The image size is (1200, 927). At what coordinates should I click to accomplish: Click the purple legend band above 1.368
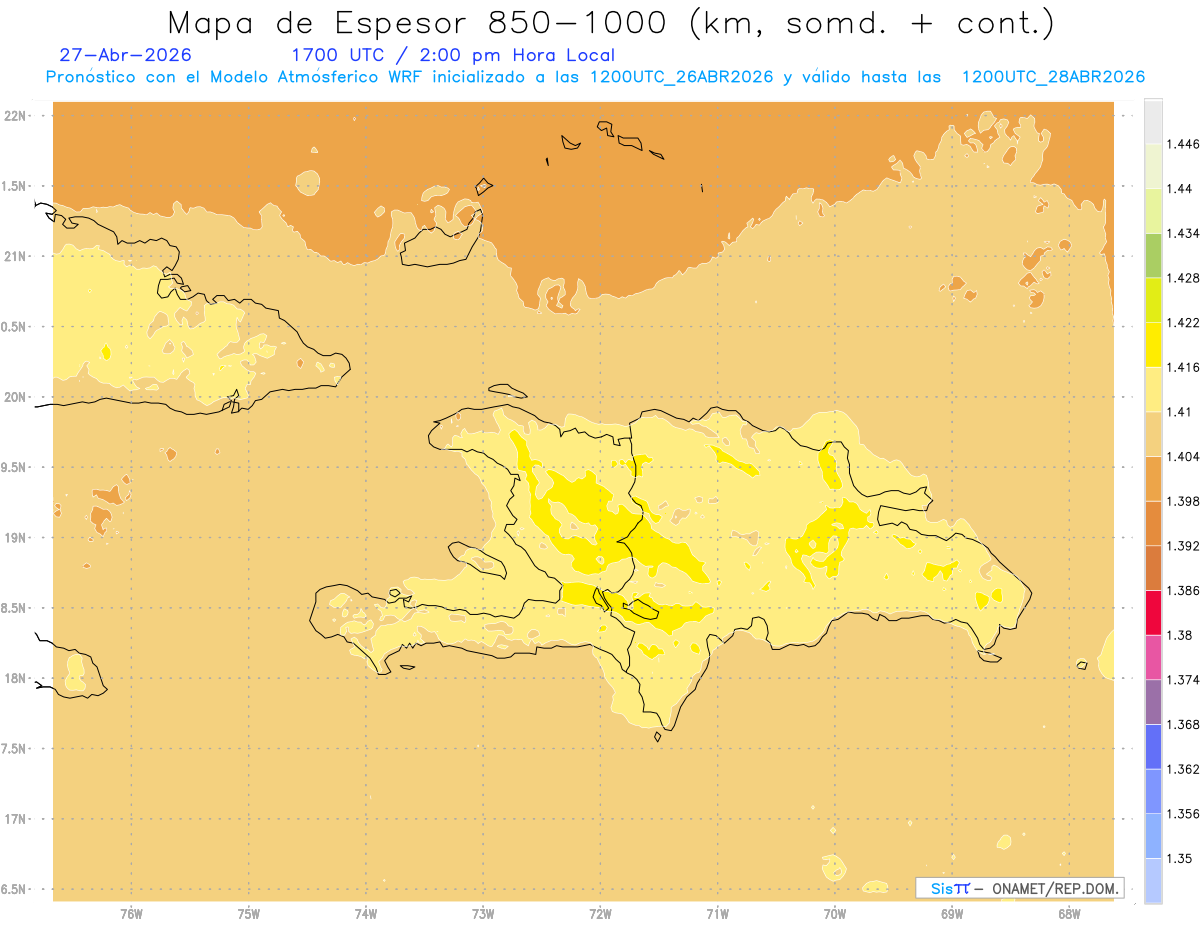[1153, 702]
